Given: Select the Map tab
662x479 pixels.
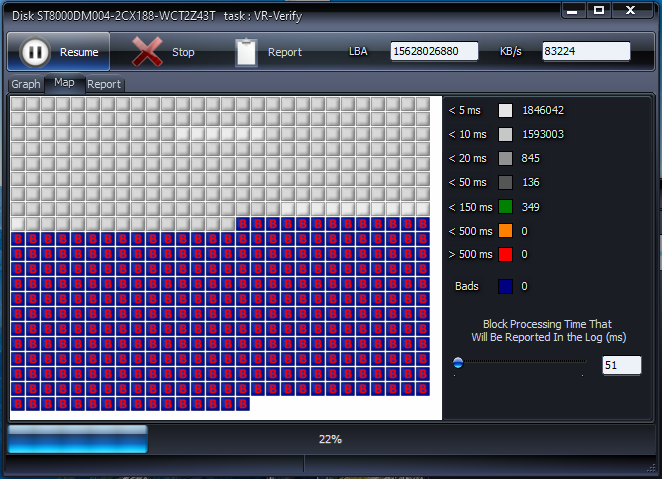Looking at the screenshot, I should point(64,82).
